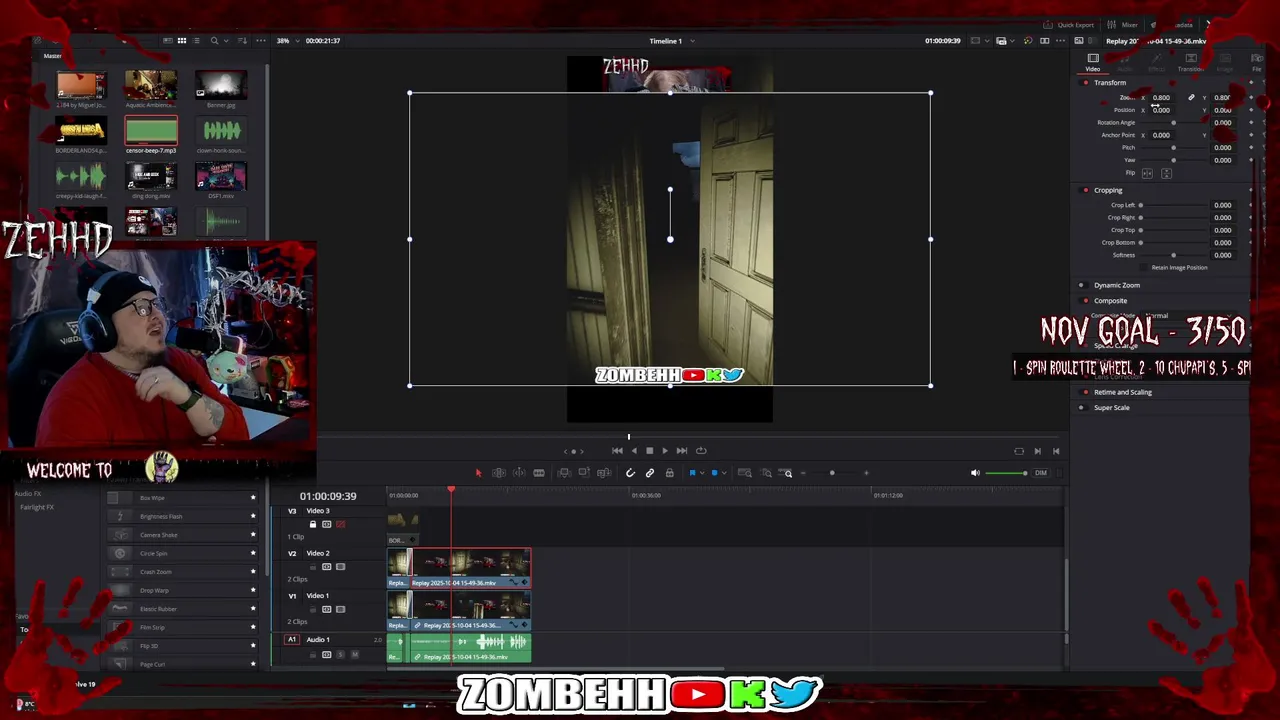Screen dimensions: 1280x720
Task: Click the Replace Clip icon
Action: click(604, 473)
